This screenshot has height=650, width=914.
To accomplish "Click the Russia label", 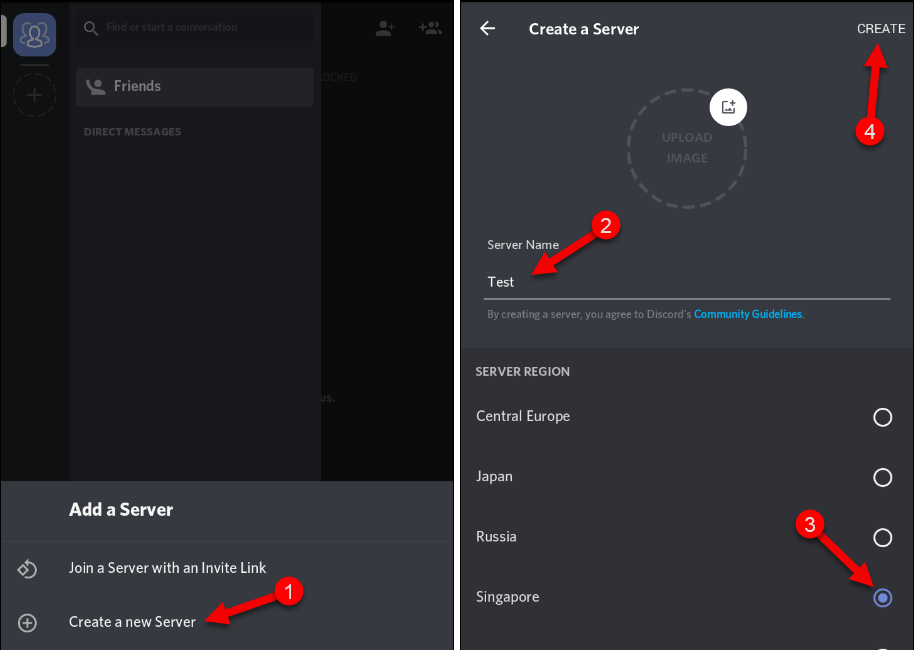I will (x=496, y=536).
